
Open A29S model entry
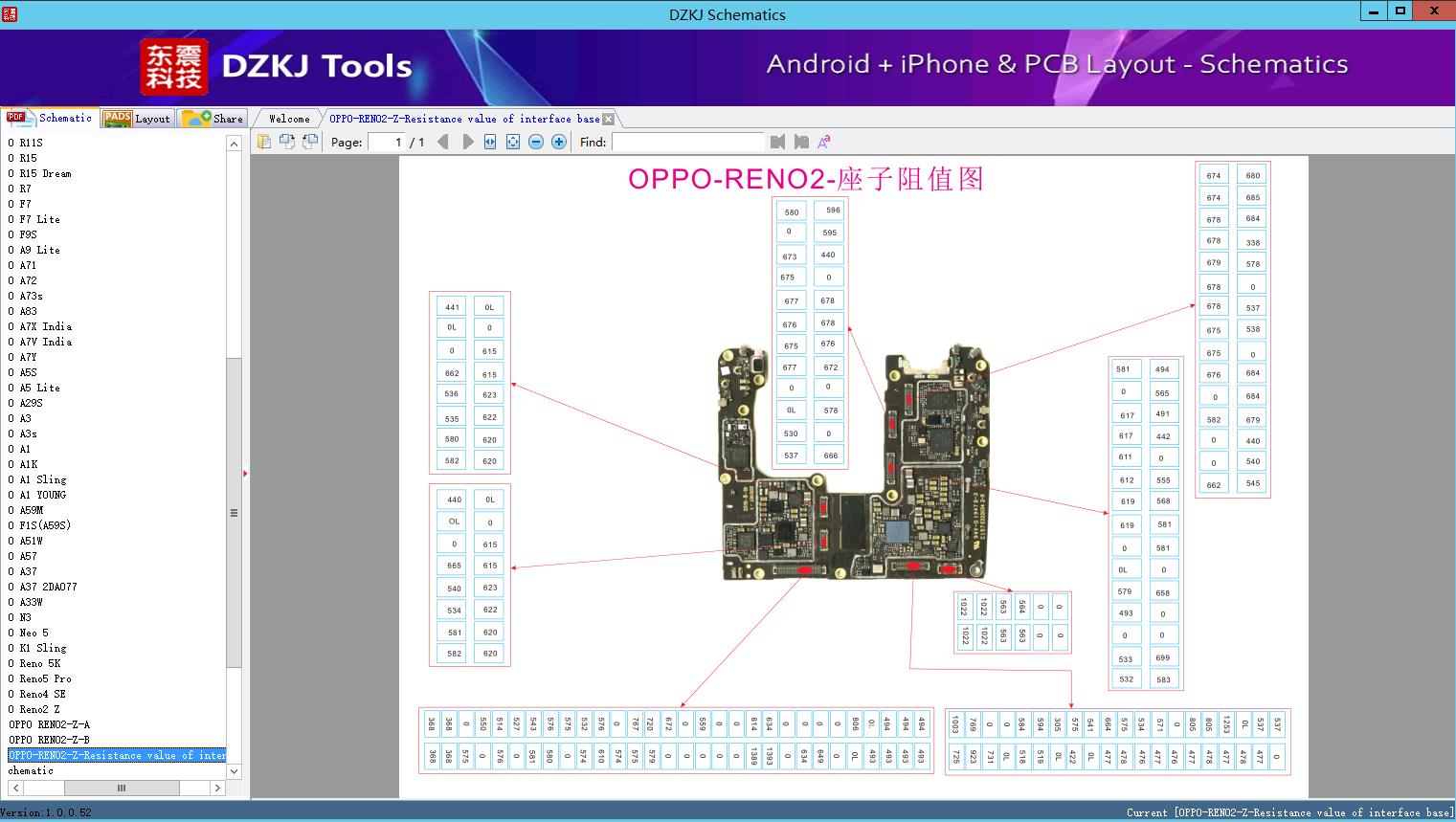coord(25,403)
